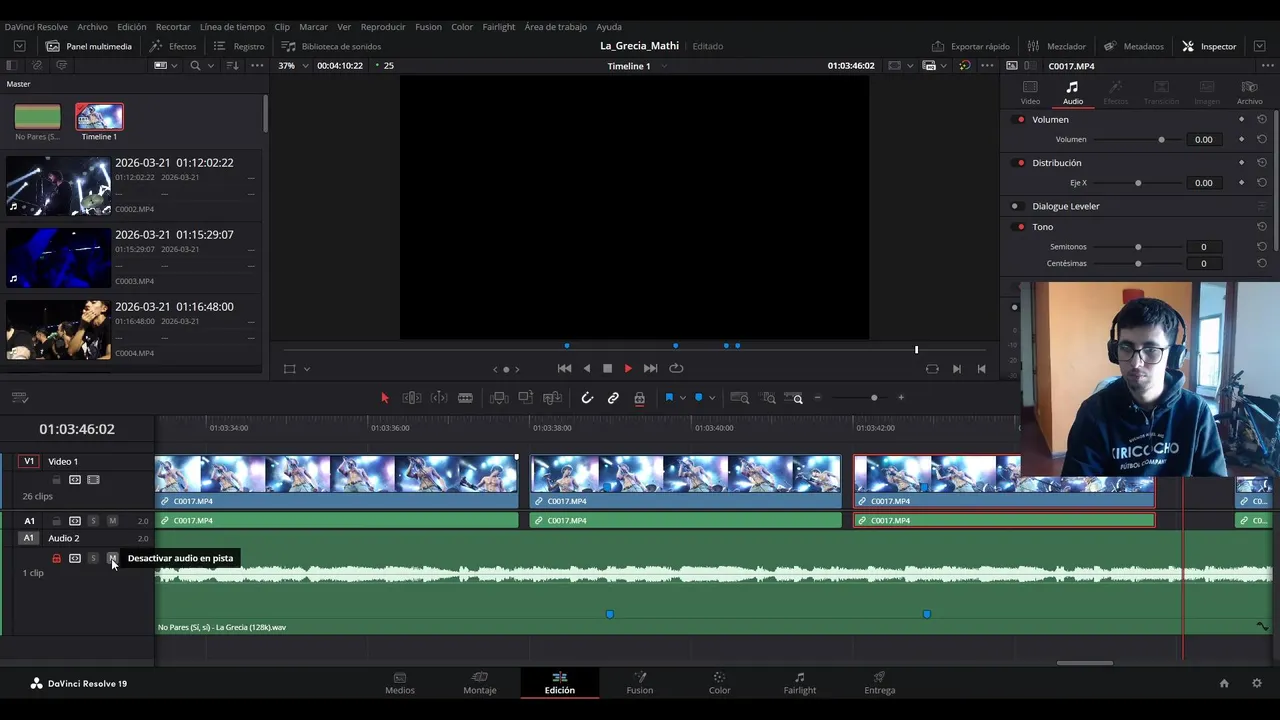Add a flag with the flag icon
The image size is (1280, 720).
[669, 398]
